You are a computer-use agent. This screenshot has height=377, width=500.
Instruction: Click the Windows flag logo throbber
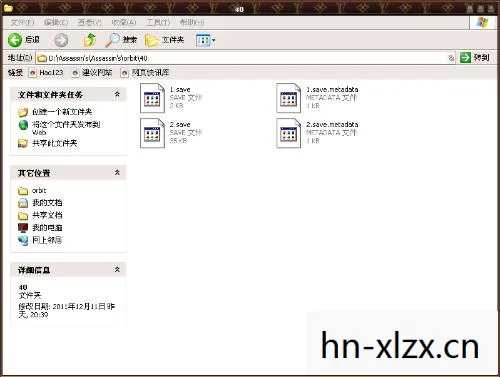pos(482,23)
